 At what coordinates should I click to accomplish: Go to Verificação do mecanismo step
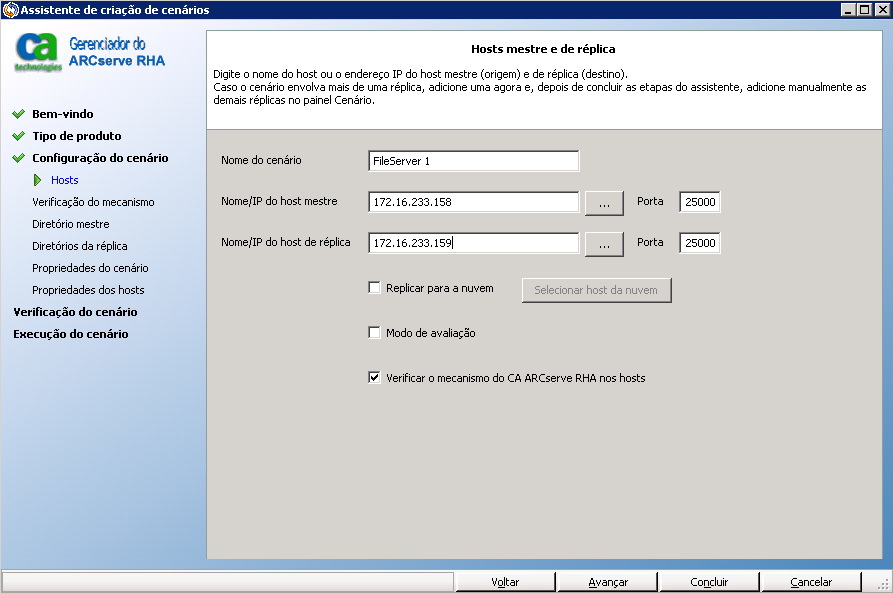click(93, 202)
